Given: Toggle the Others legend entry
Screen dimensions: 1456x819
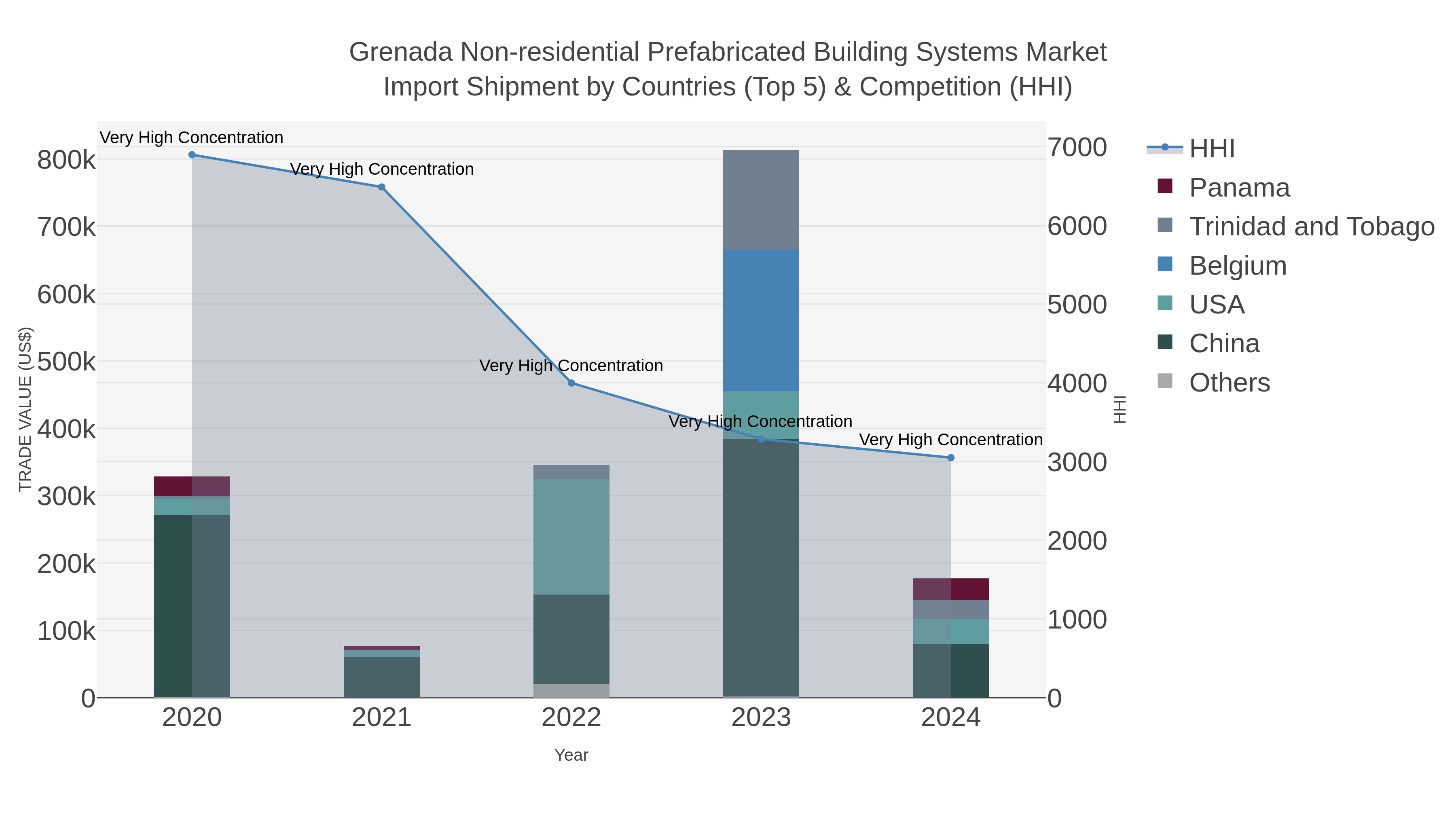Looking at the screenshot, I should point(1213,383).
